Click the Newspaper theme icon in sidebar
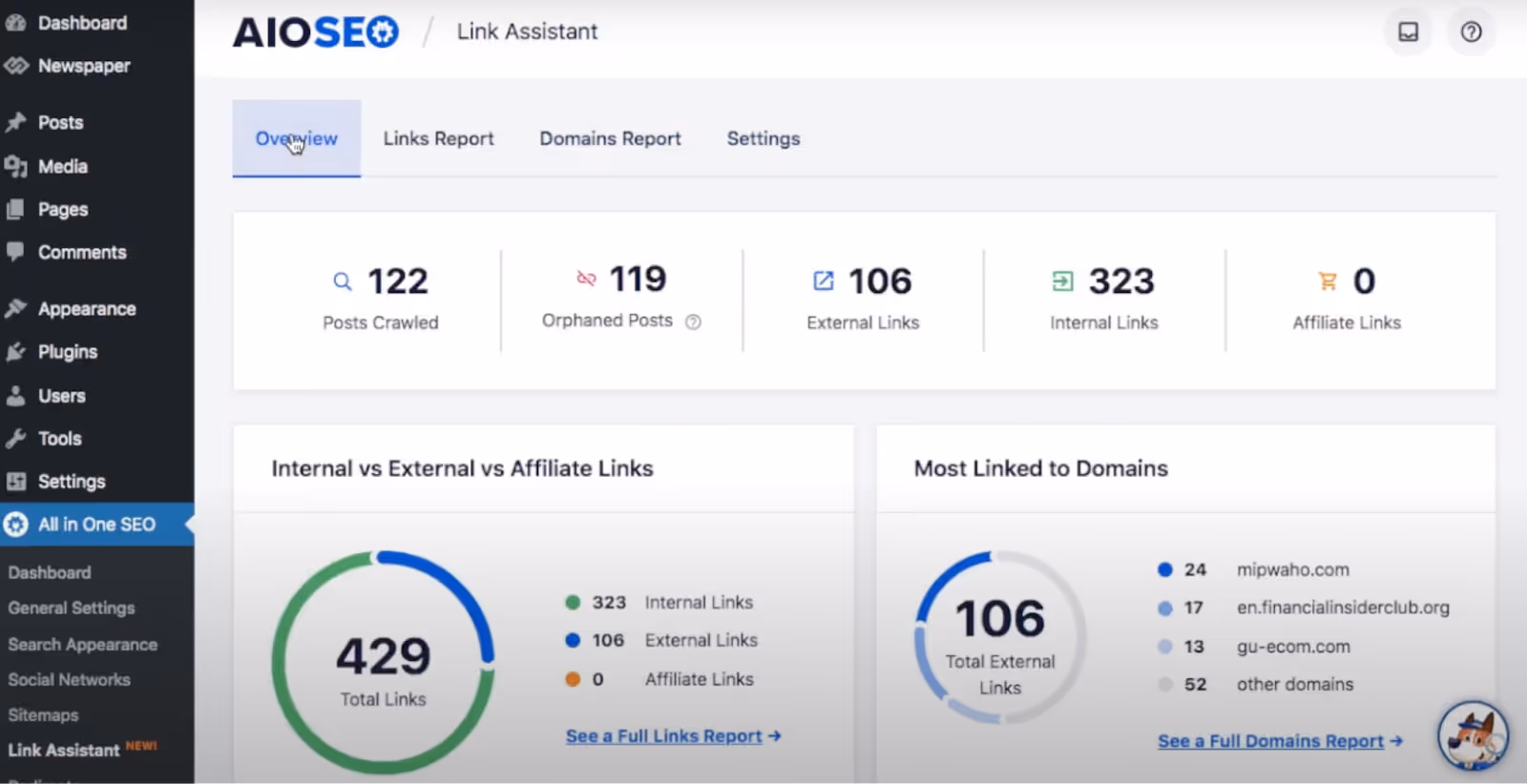1527x784 pixels. tap(15, 66)
